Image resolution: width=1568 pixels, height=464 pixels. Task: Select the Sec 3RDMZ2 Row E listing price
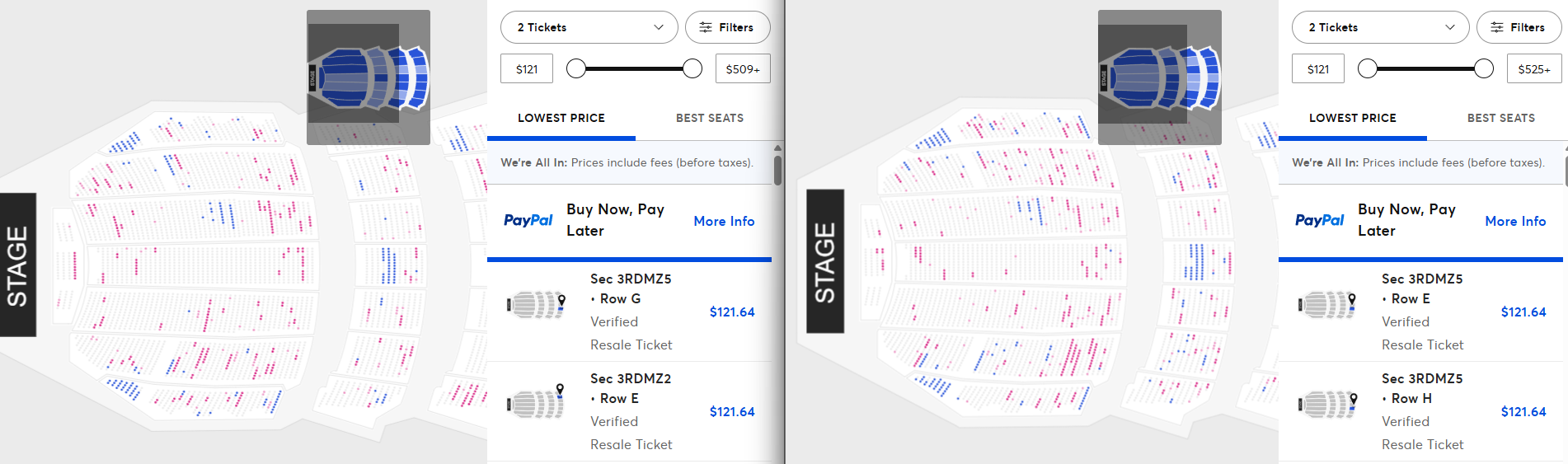(732, 411)
